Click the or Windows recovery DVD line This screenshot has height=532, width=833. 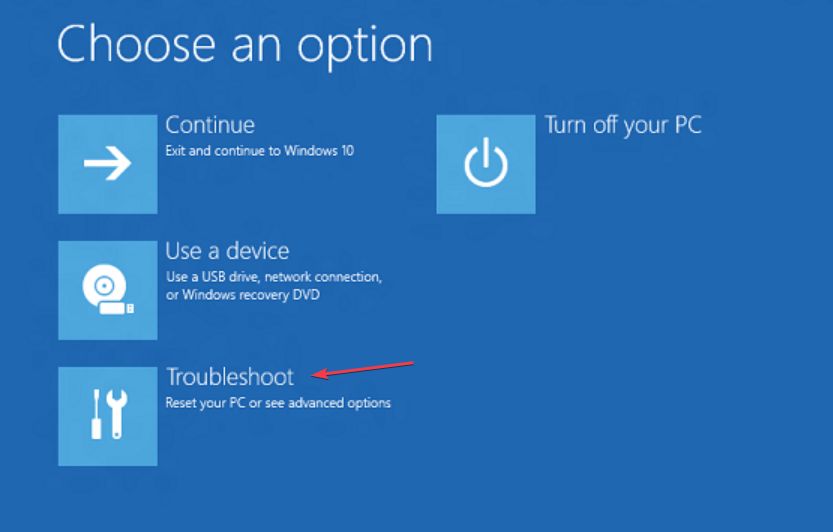click(243, 295)
